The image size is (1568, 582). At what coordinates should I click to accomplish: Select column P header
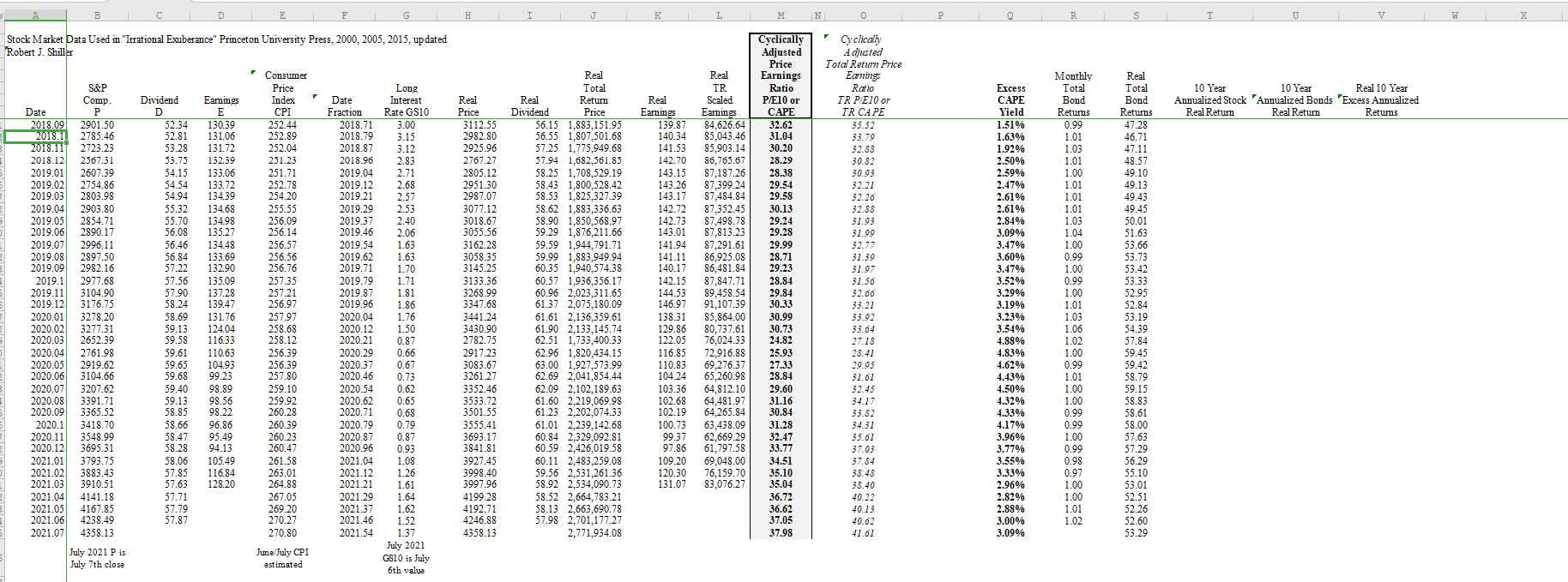tap(941, 15)
